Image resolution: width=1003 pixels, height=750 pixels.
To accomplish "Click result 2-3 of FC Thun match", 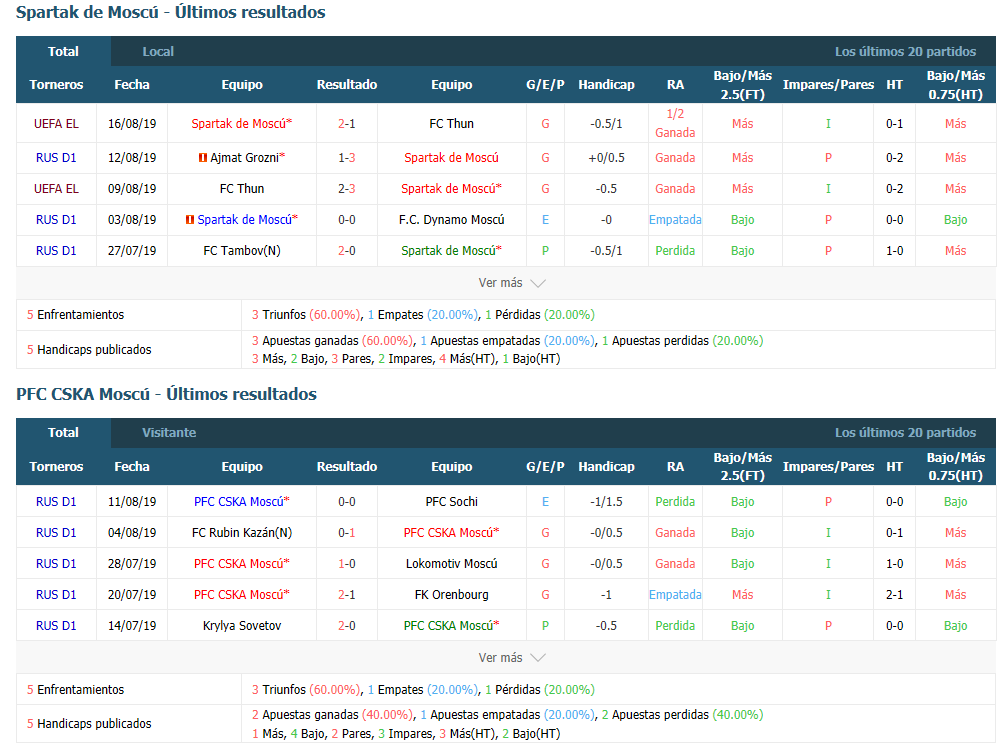I will pyautogui.click(x=347, y=189).
